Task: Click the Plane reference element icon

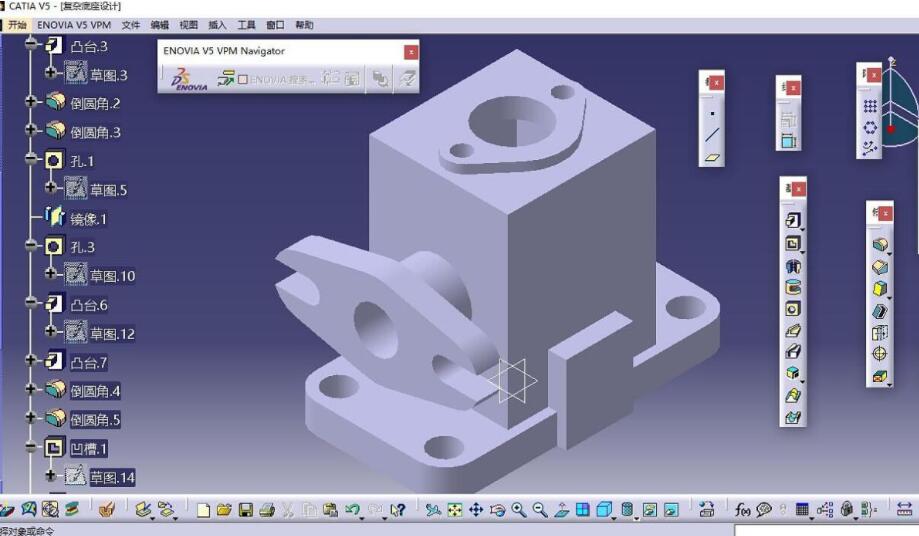Action: 712,157
